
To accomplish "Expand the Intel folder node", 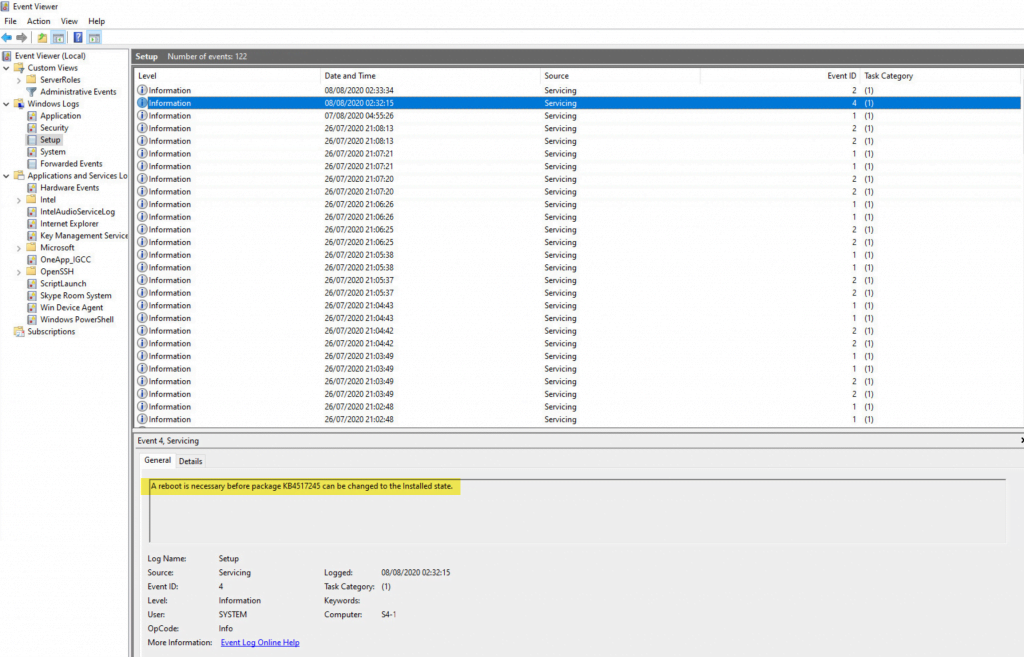I will [x=19, y=200].
